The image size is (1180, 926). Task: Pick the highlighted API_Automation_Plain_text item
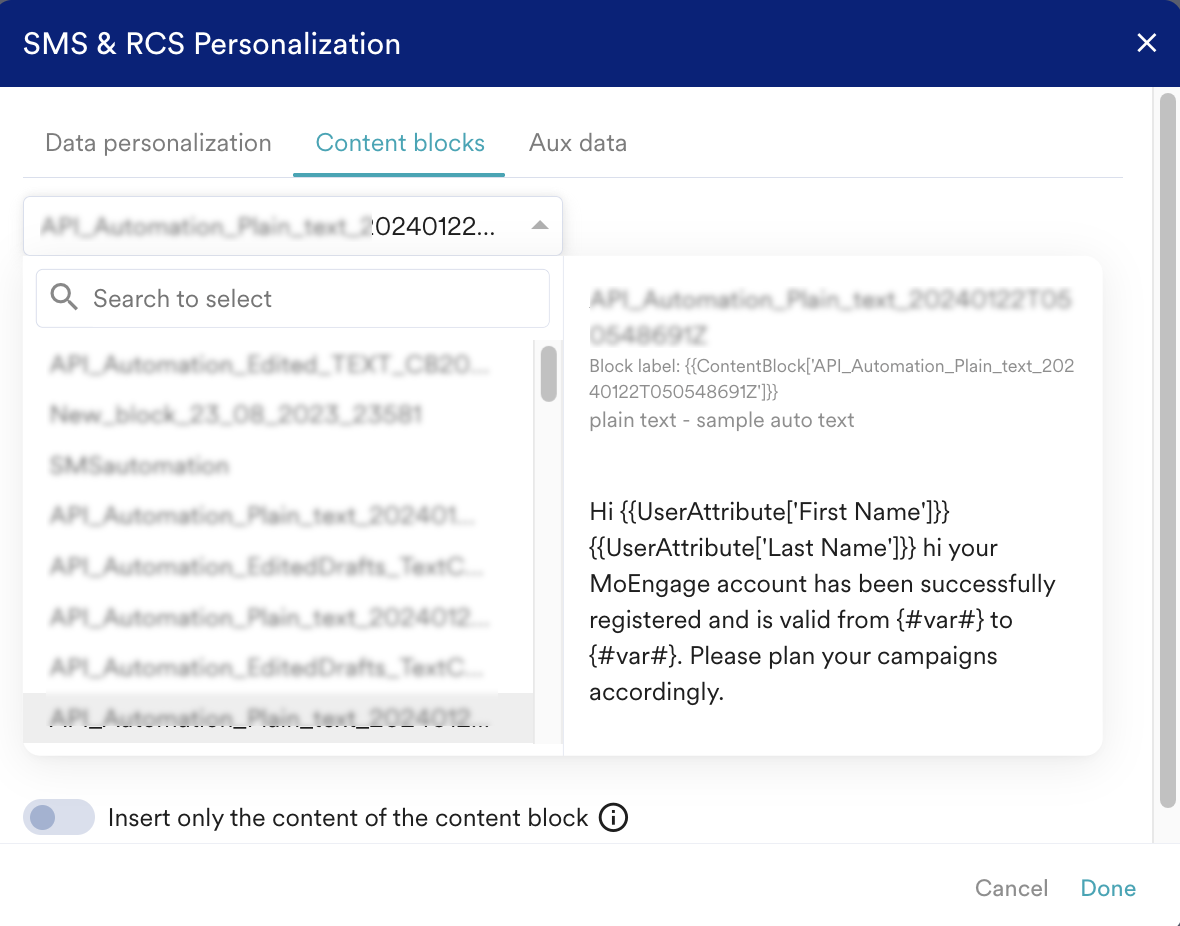pyautogui.click(x=278, y=718)
